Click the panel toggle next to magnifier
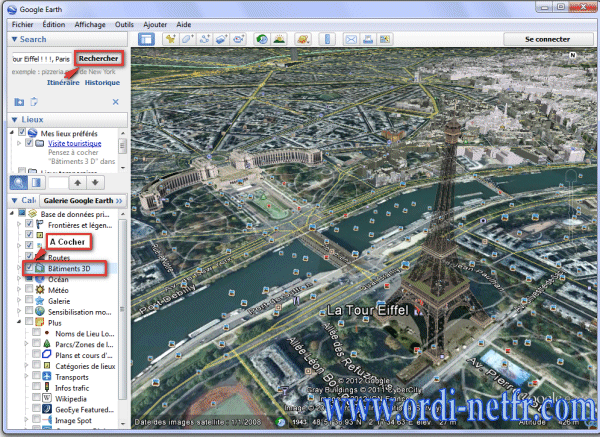This screenshot has height=437, width=600. coord(37,183)
